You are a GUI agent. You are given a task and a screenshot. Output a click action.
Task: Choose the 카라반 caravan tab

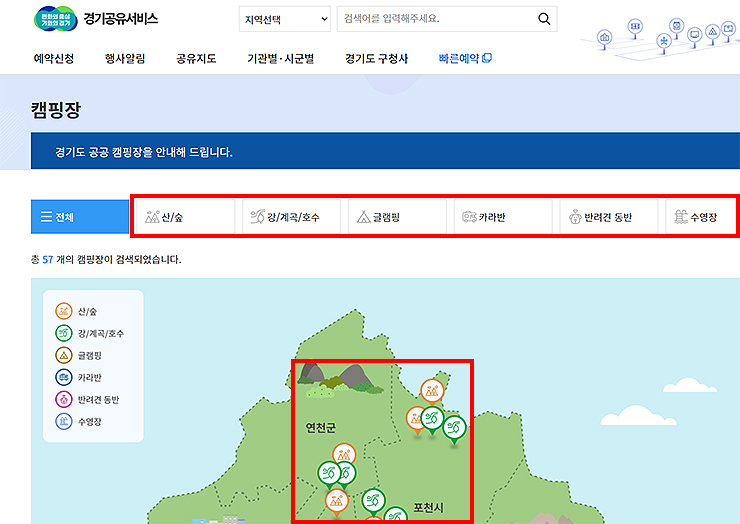pos(503,217)
